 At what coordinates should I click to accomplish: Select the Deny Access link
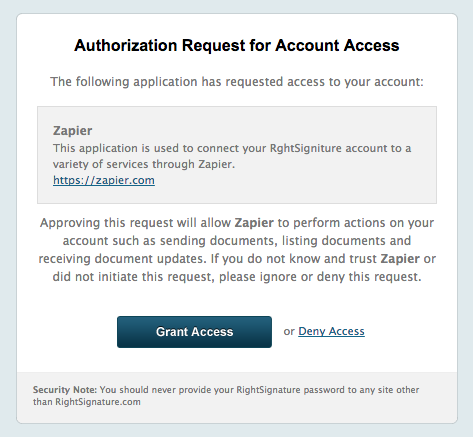pos(331,331)
